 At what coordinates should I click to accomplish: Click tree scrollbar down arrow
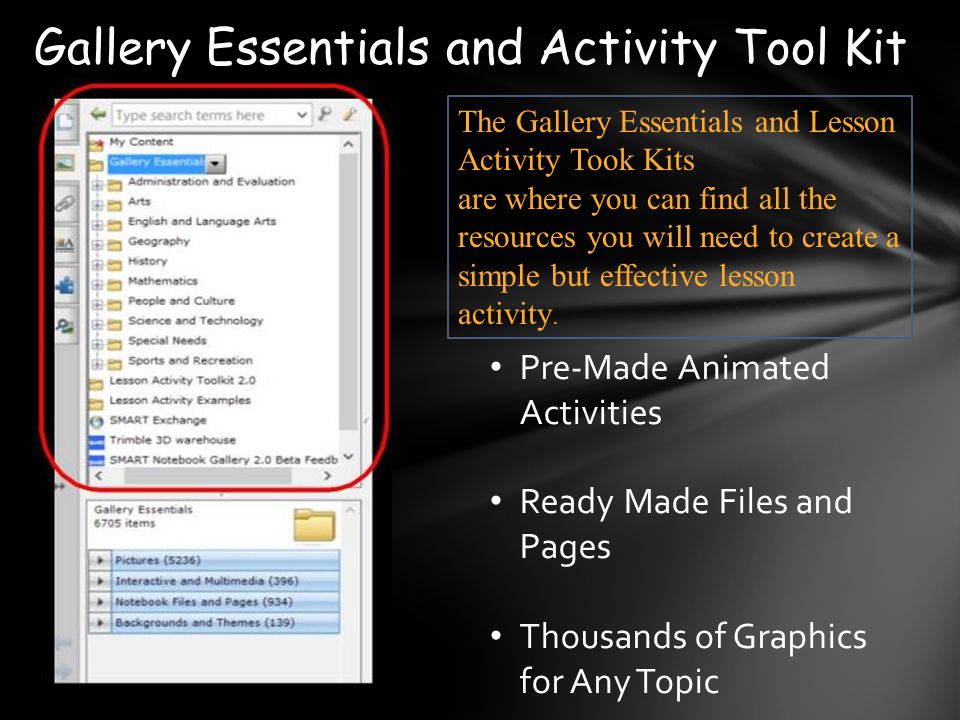click(x=348, y=456)
